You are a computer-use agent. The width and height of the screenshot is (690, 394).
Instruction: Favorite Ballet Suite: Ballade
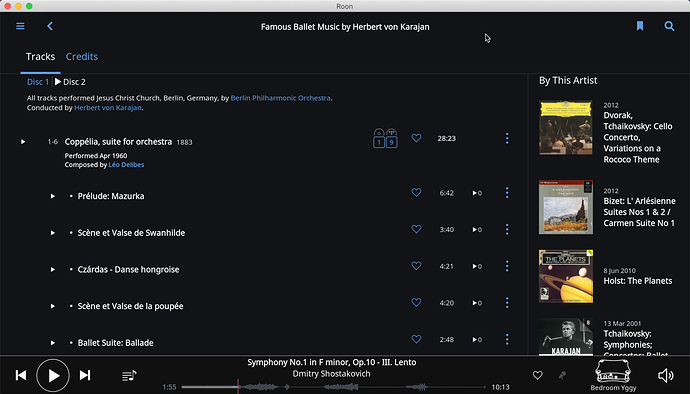(416, 339)
